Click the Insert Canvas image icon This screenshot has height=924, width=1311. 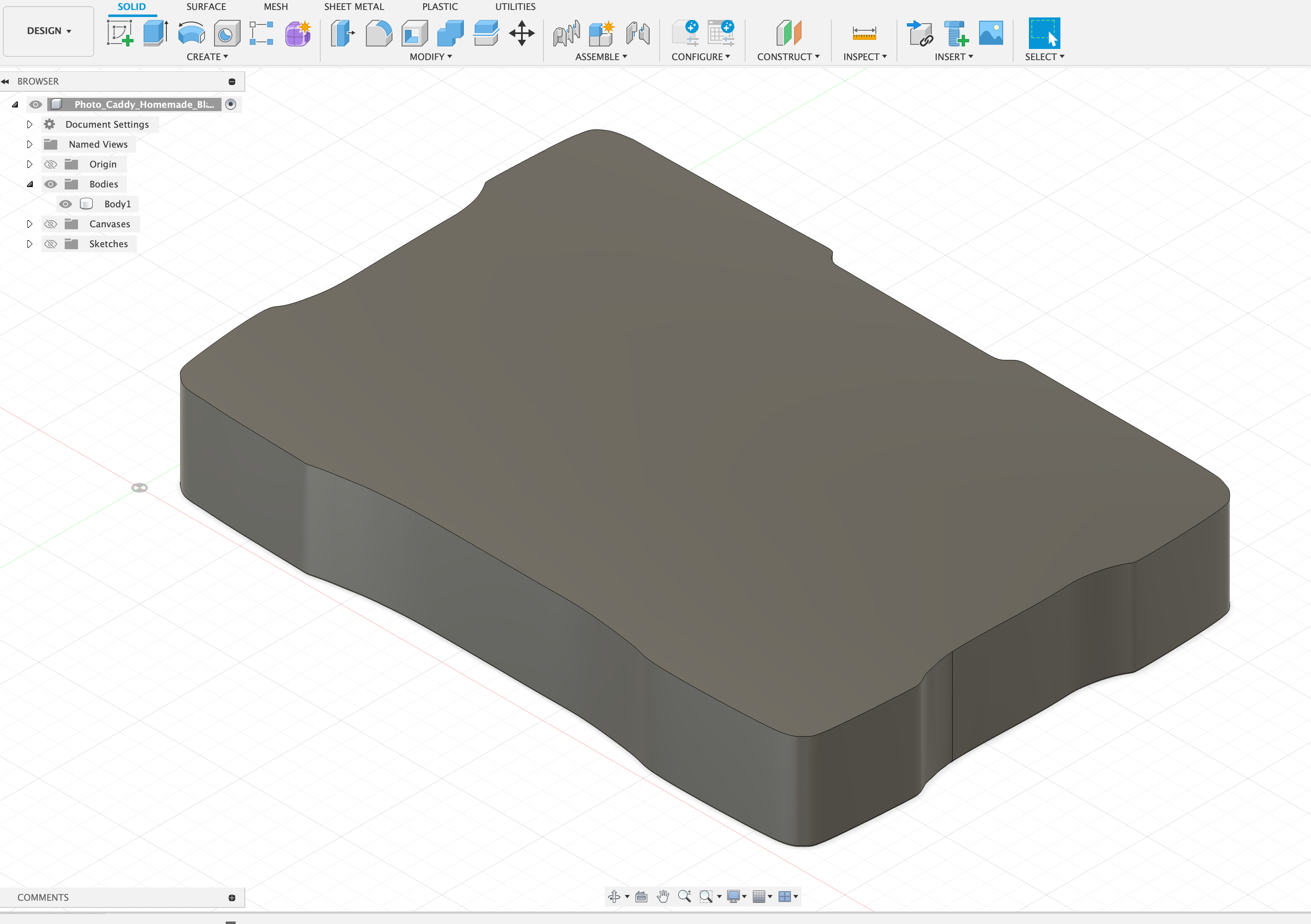(x=991, y=33)
